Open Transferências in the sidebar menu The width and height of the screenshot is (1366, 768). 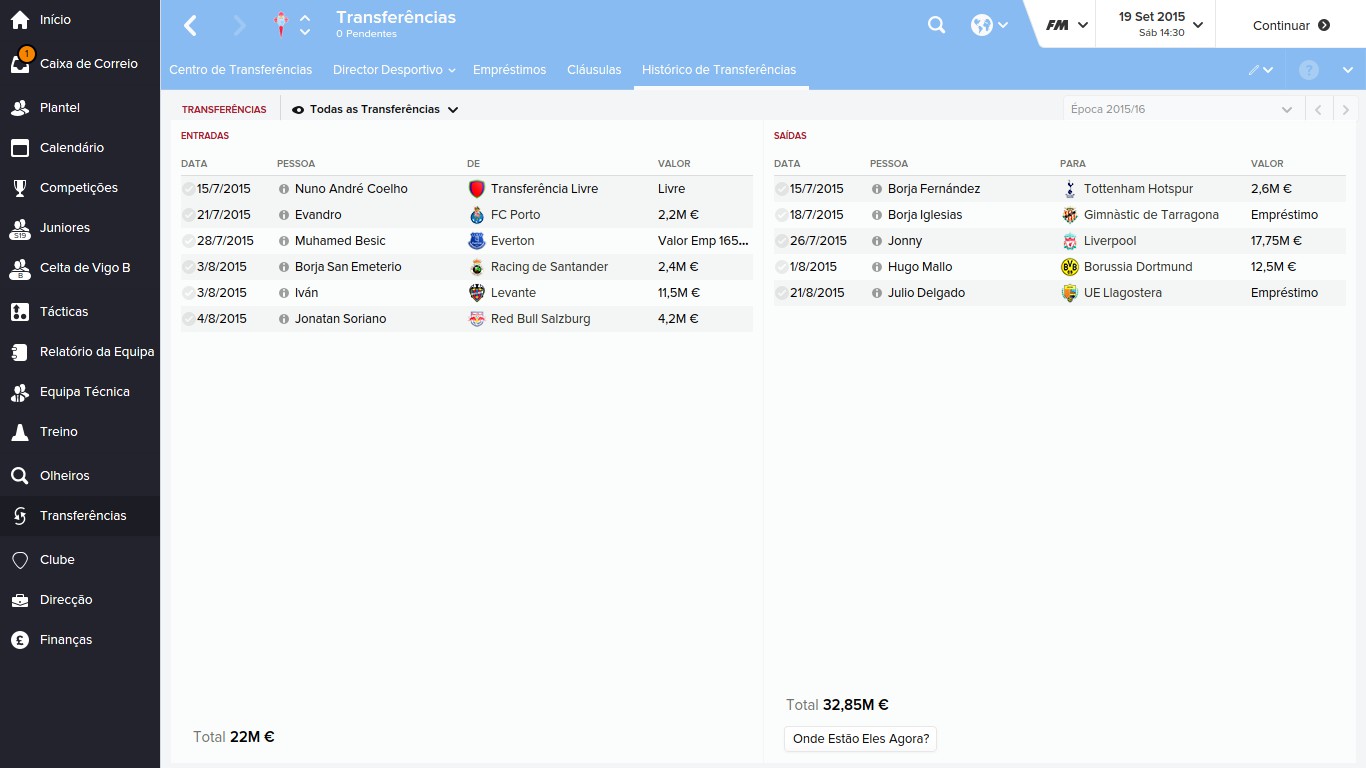pyautogui.click(x=80, y=516)
